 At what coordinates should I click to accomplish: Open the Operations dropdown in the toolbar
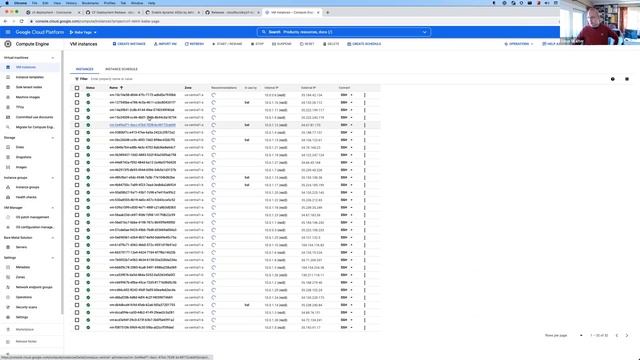click(518, 44)
